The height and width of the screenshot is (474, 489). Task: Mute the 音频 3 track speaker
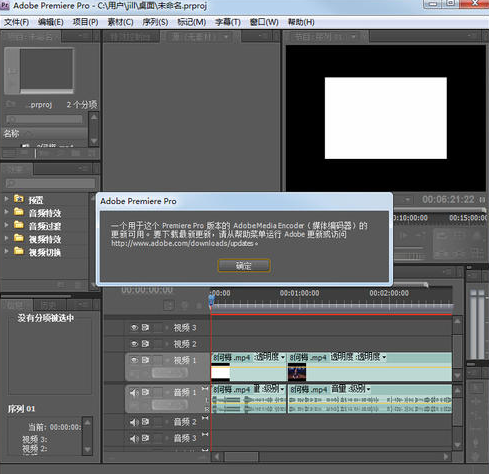coord(134,439)
